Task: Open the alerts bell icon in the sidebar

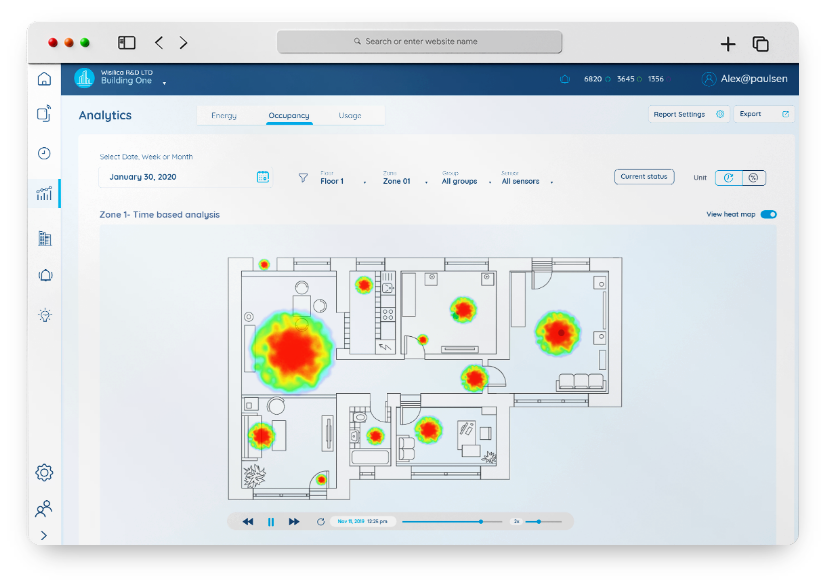Action: 44,276
